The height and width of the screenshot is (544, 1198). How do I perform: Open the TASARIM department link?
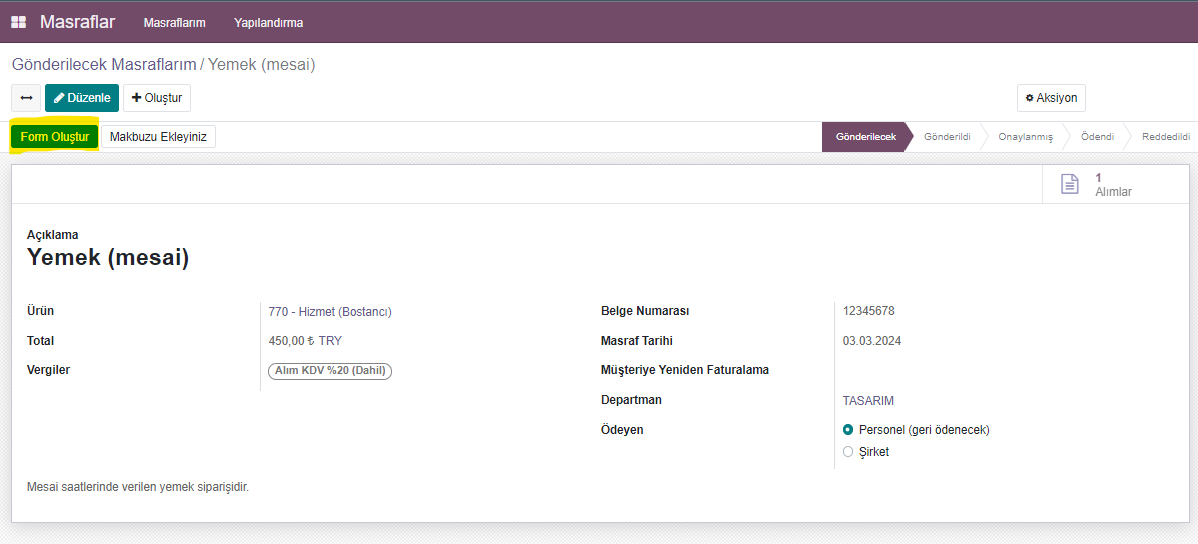(x=868, y=400)
